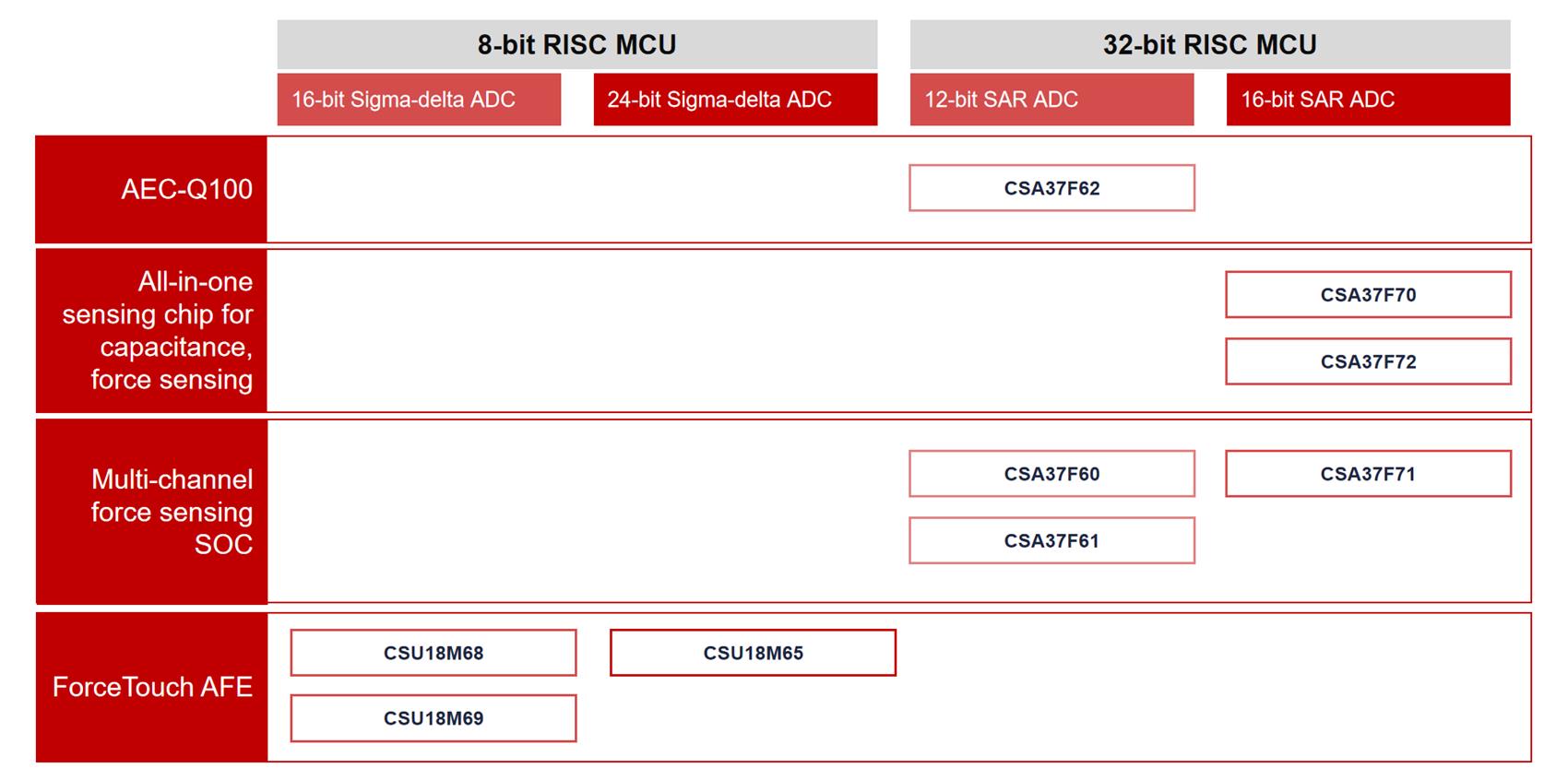The width and height of the screenshot is (1568, 780).
Task: Click the 12-bit SAR ADC column header
Action: pos(1051,100)
